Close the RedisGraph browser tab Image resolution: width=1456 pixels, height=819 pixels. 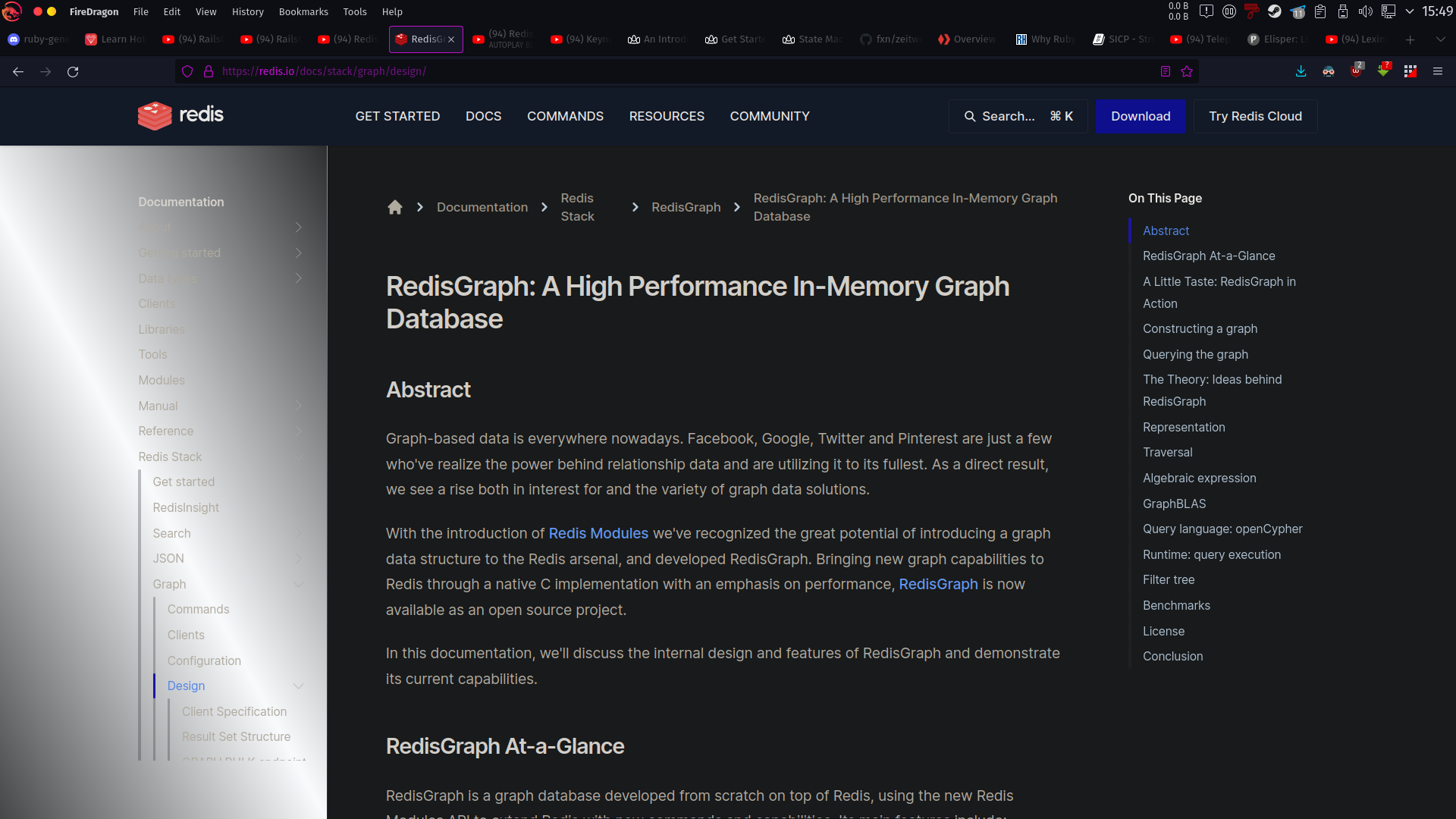[x=451, y=39]
